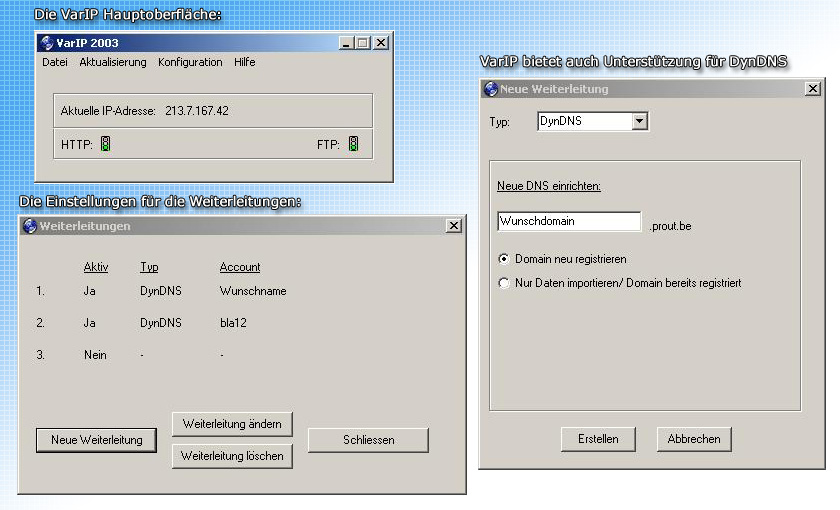Click Ja in forwarding row 1

89,291
